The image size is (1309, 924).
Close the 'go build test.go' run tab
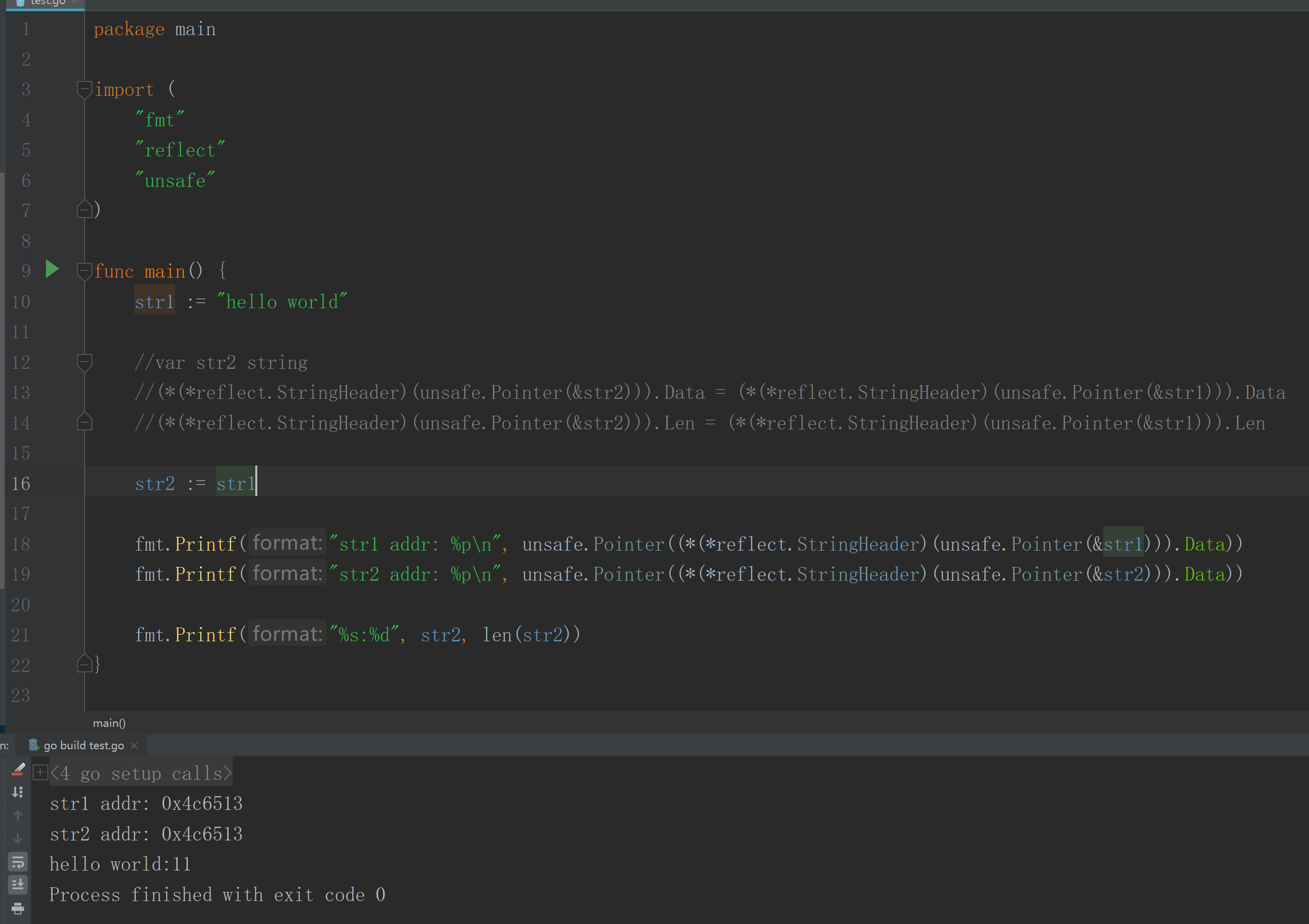pyautogui.click(x=134, y=746)
